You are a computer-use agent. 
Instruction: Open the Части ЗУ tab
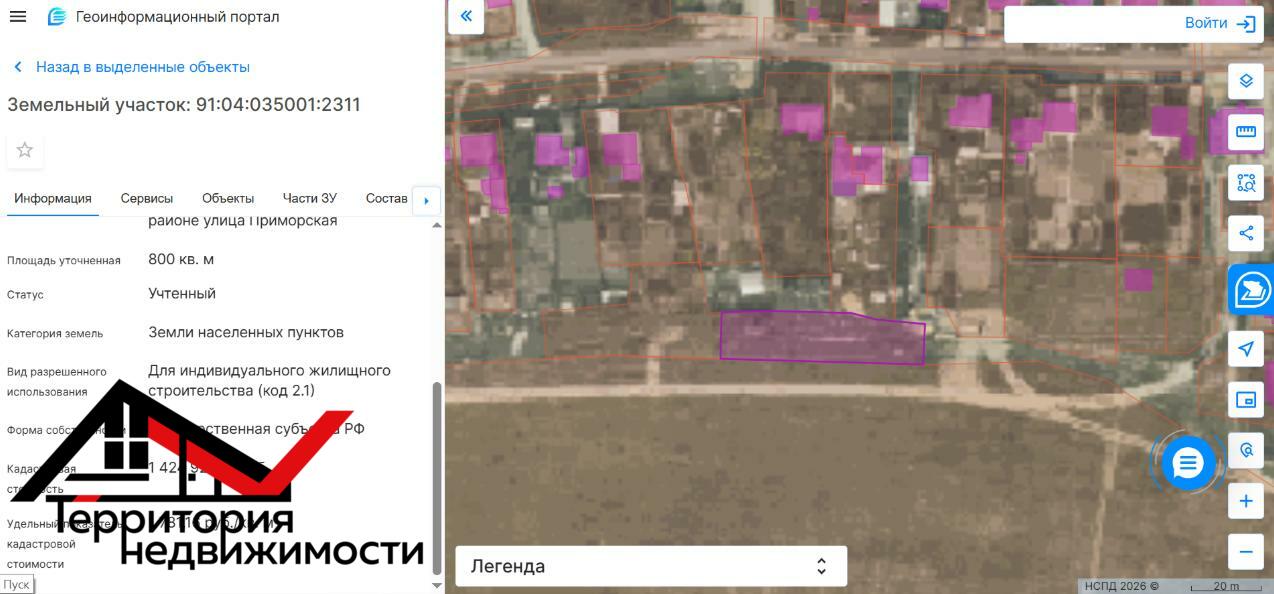pos(310,198)
